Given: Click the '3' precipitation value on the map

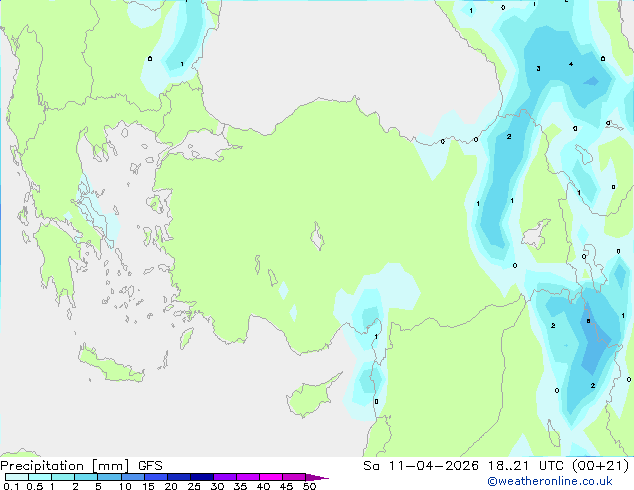Looking at the screenshot, I should pyautogui.click(x=538, y=68).
